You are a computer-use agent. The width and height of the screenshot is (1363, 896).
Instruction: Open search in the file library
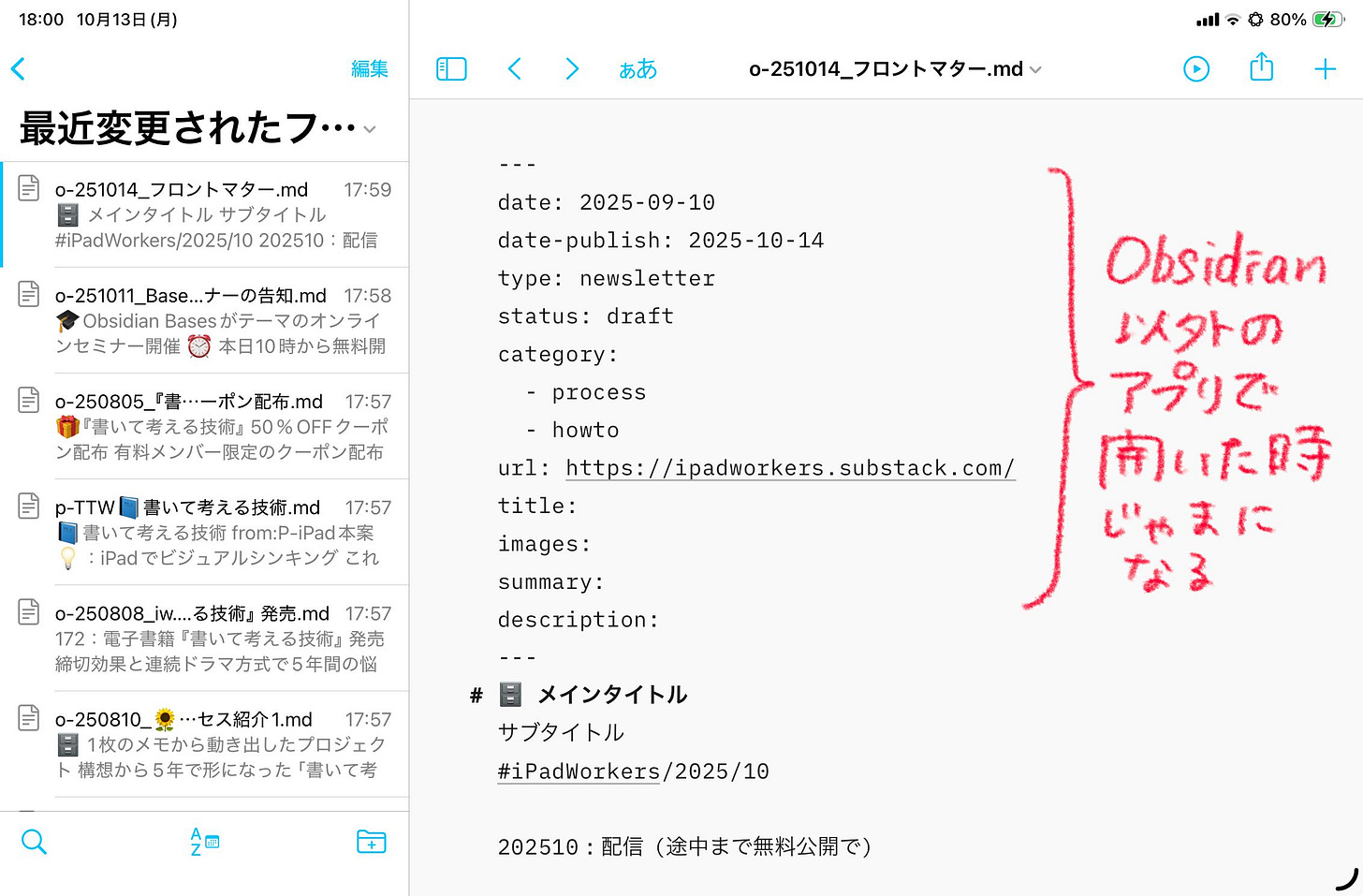[x=34, y=842]
